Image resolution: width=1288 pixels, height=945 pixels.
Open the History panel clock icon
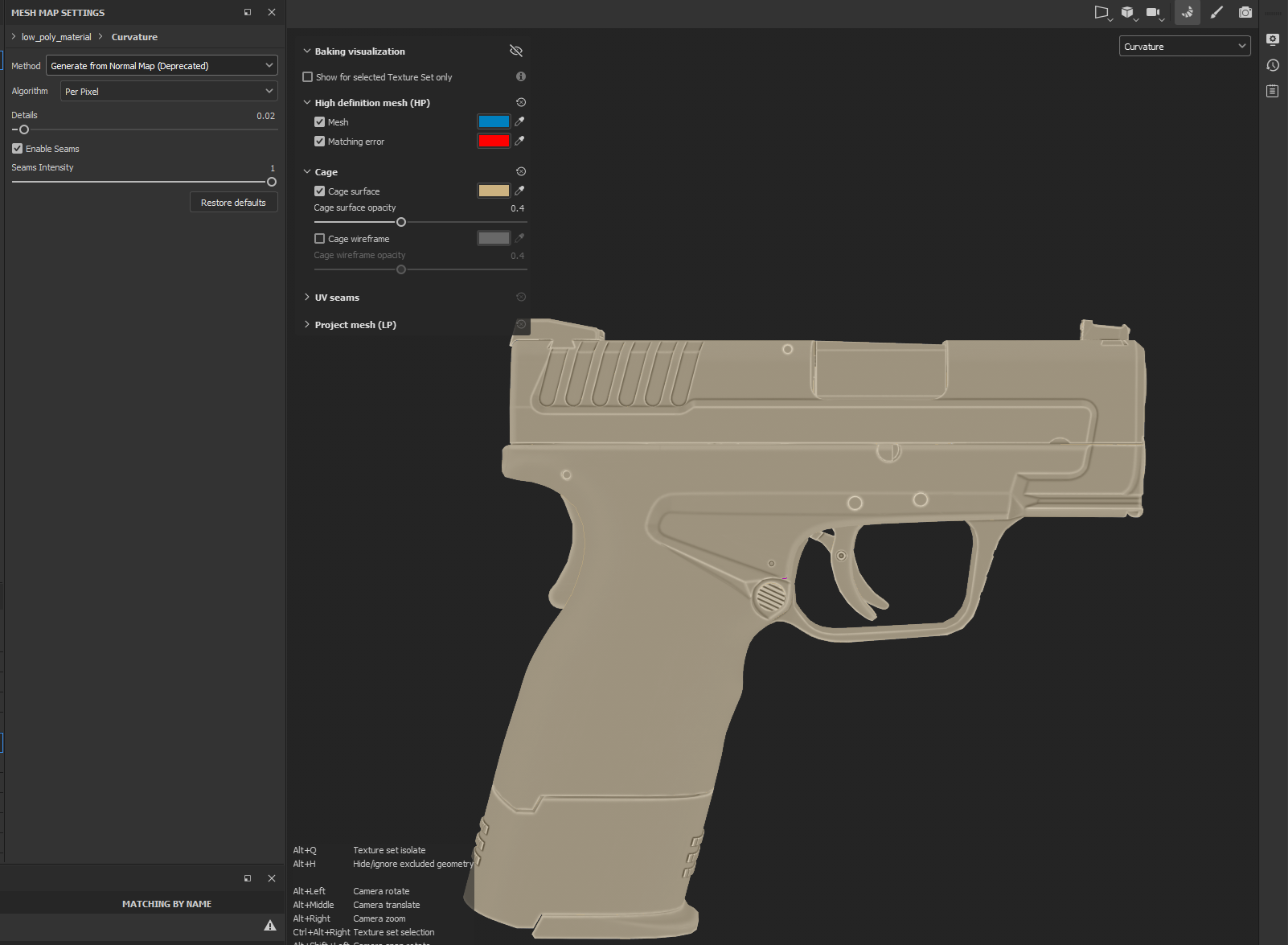[1273, 65]
